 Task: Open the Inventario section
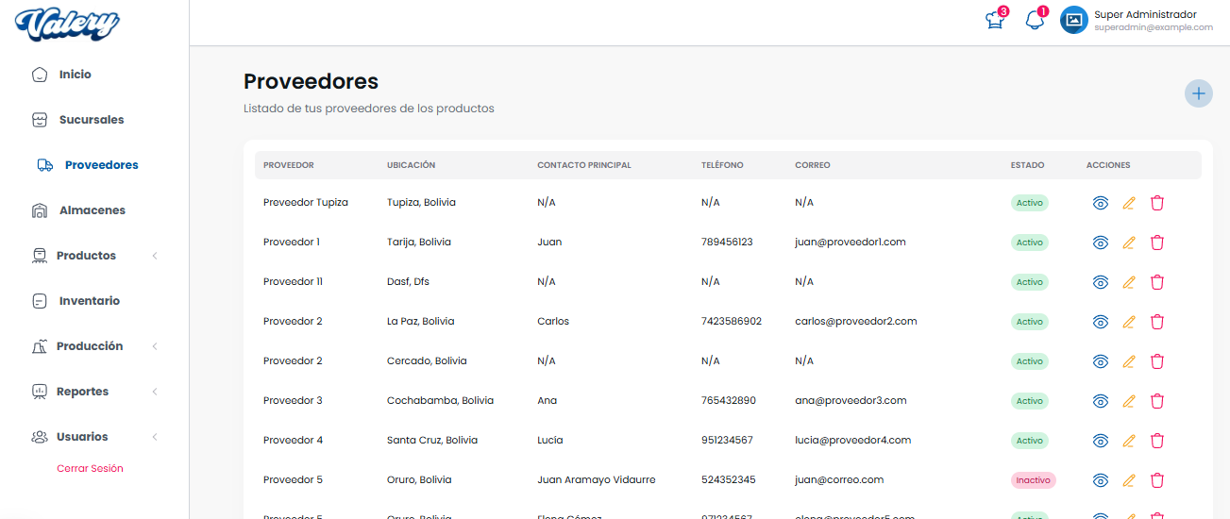[89, 301]
